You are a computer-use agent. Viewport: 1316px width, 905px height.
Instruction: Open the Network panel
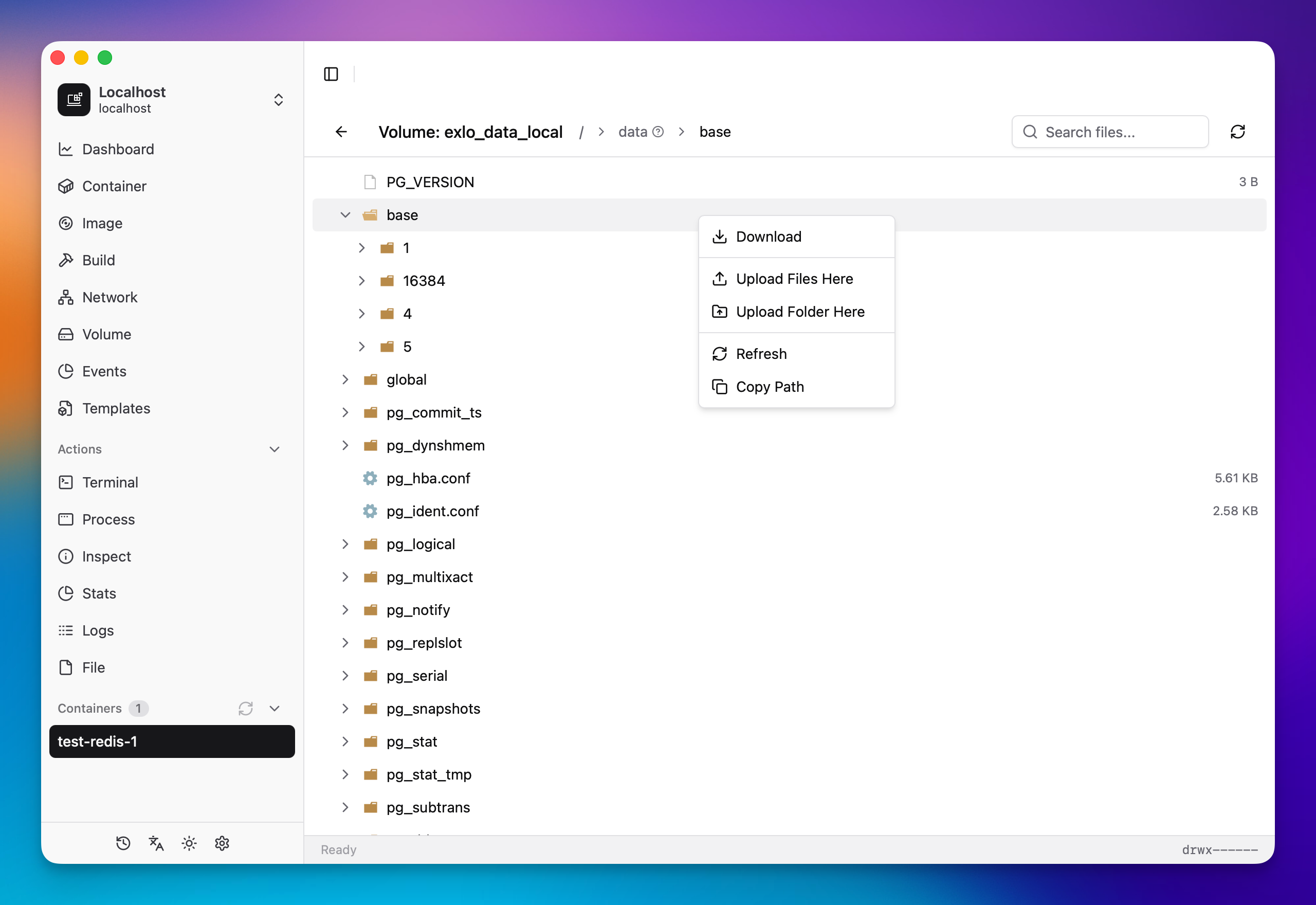[x=109, y=297]
